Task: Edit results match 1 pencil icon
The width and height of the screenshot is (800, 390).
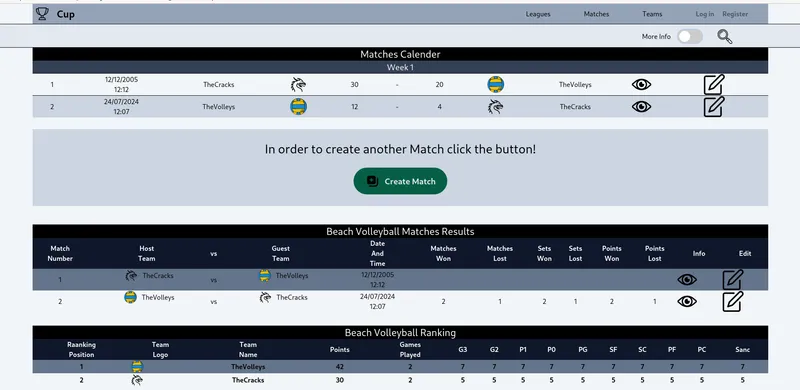Action: click(733, 280)
